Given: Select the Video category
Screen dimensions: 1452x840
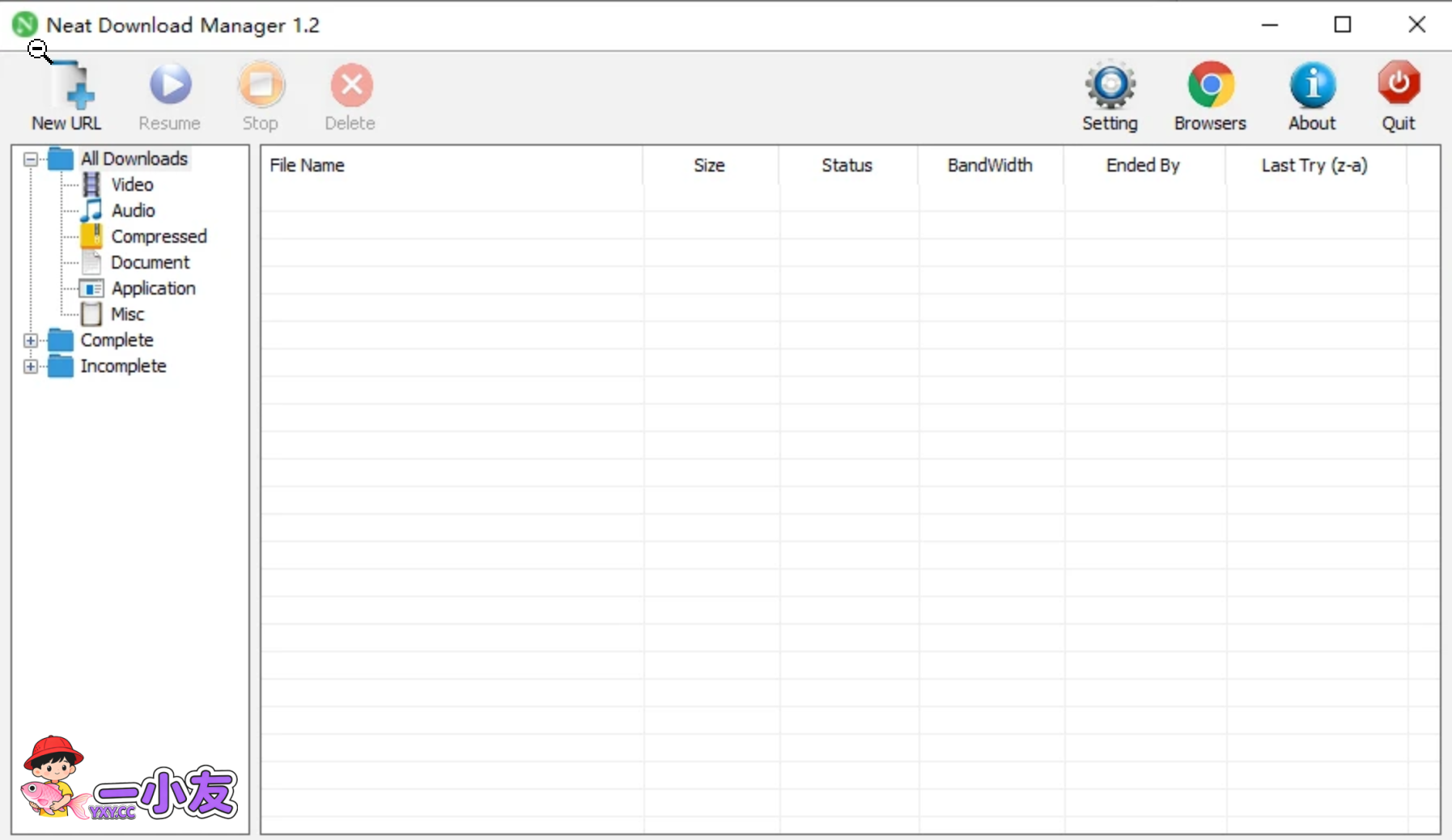Looking at the screenshot, I should (x=132, y=185).
